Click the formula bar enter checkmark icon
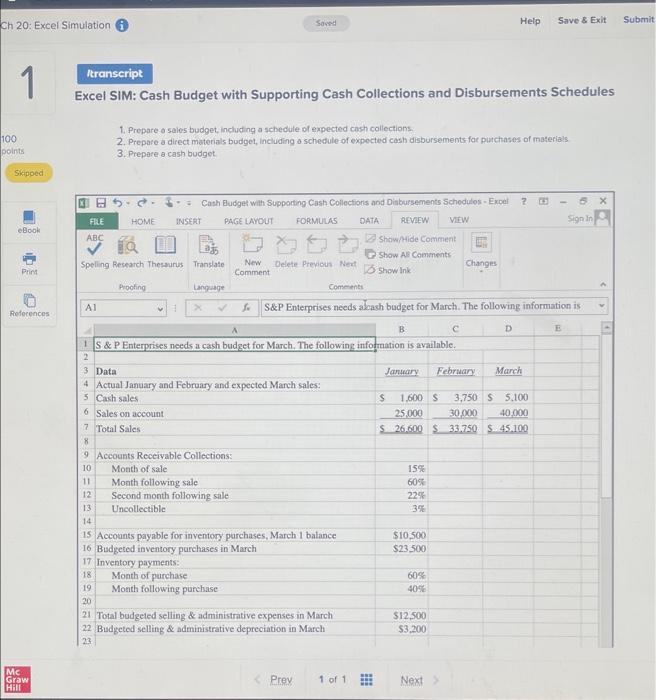Viewport: 656px width, 700px height. [222, 308]
